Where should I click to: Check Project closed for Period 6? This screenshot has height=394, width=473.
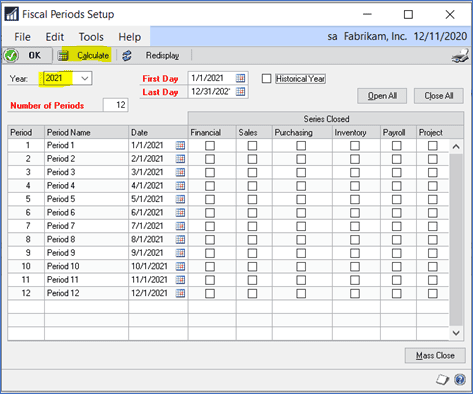[433, 213]
